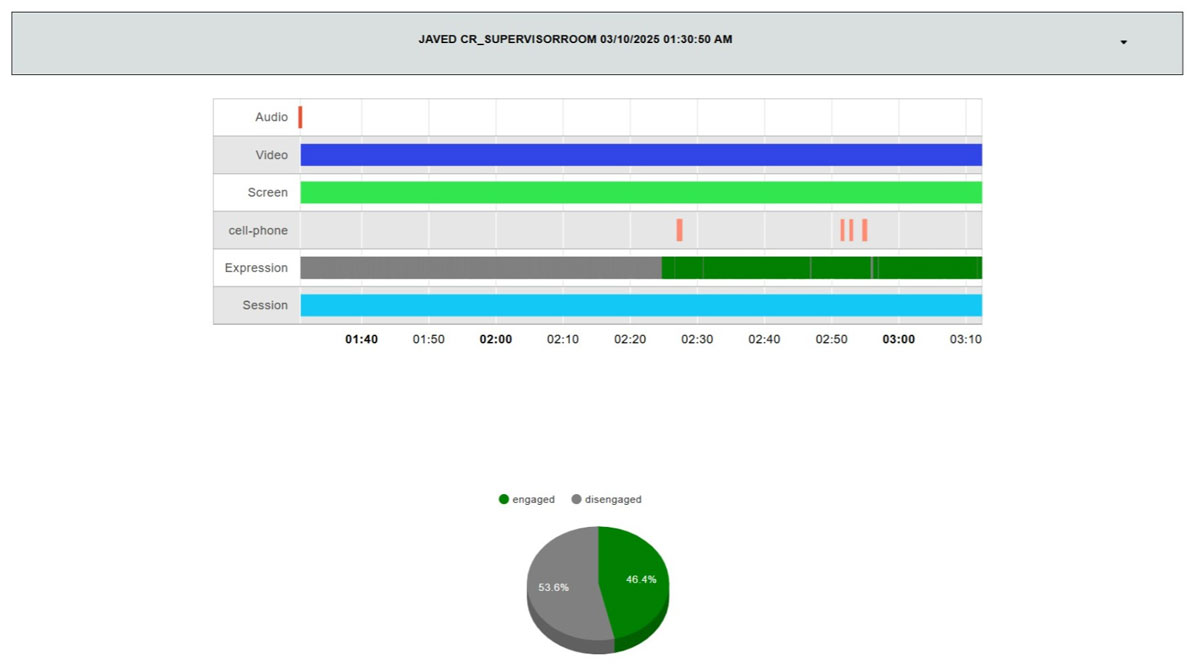The height and width of the screenshot is (666, 1200).
Task: Expand the session header dropdown arrow
Action: (1123, 43)
